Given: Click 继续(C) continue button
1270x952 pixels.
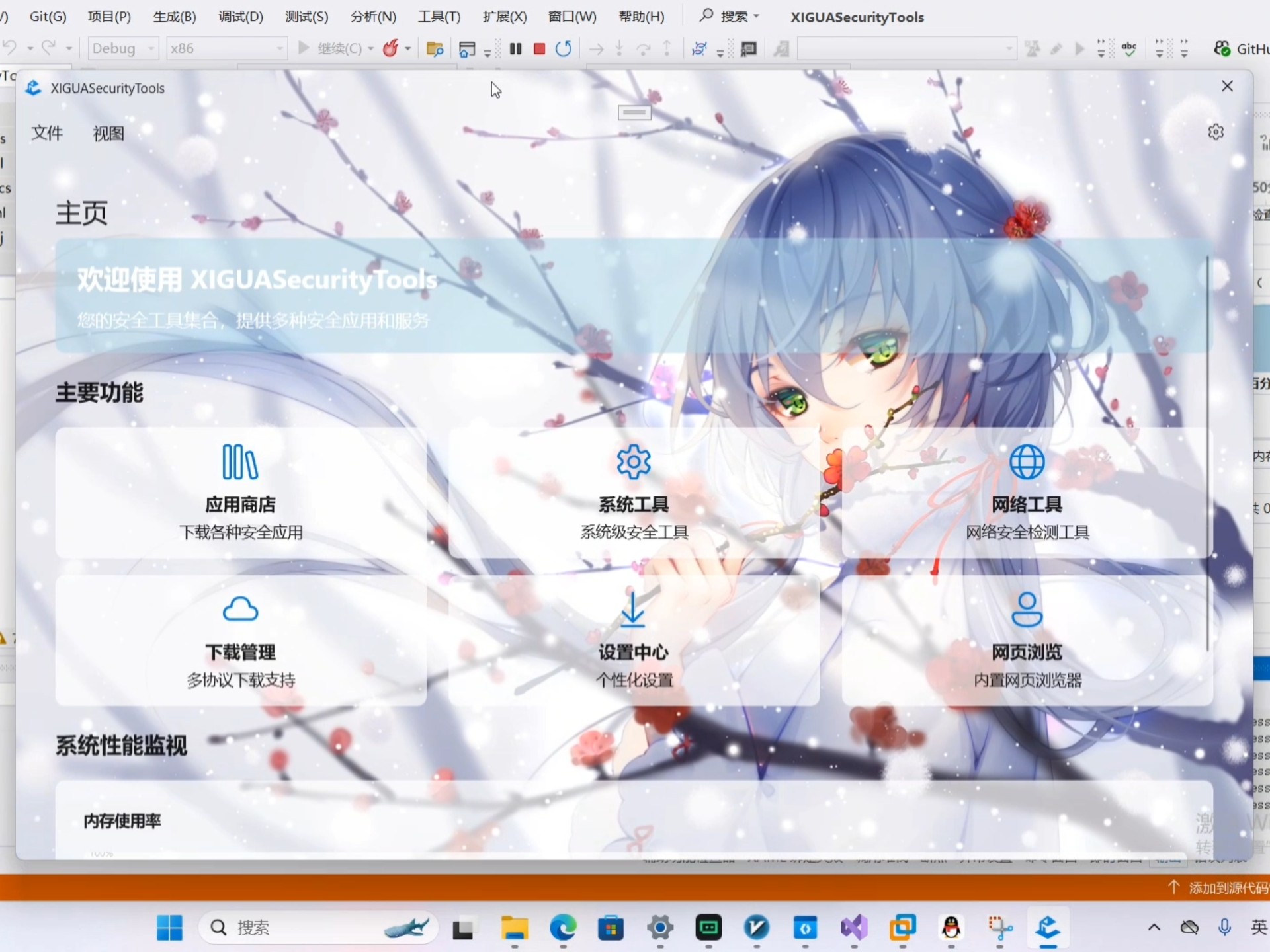Looking at the screenshot, I should pos(331,48).
